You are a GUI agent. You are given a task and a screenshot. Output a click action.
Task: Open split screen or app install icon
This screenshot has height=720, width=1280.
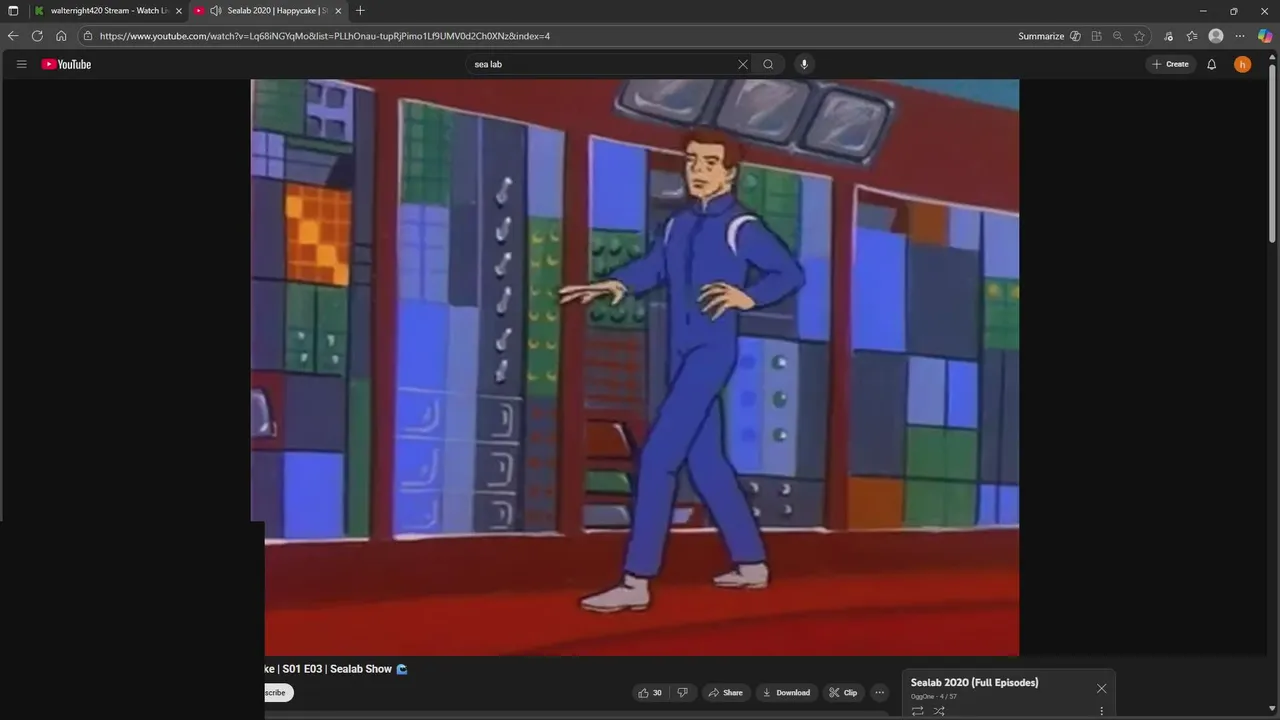click(1096, 36)
